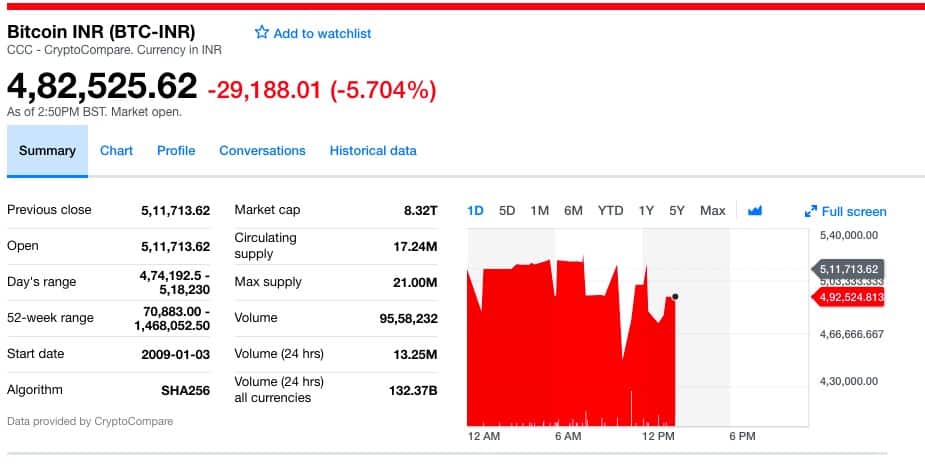
Task: Click the Market cap value 8.32T
Action: point(421,211)
